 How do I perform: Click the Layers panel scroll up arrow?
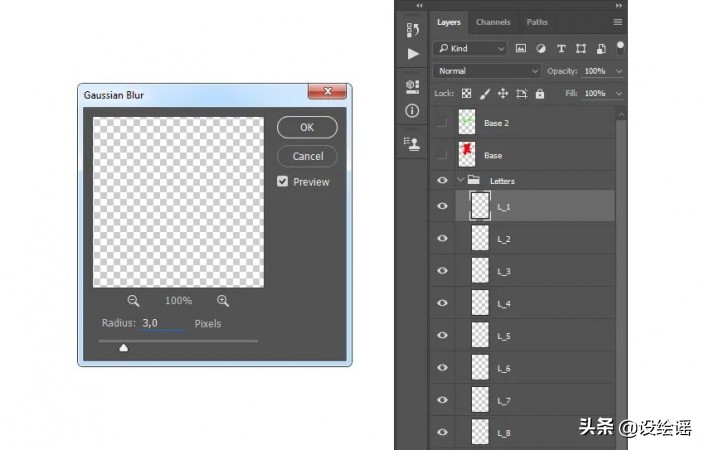pos(621,115)
